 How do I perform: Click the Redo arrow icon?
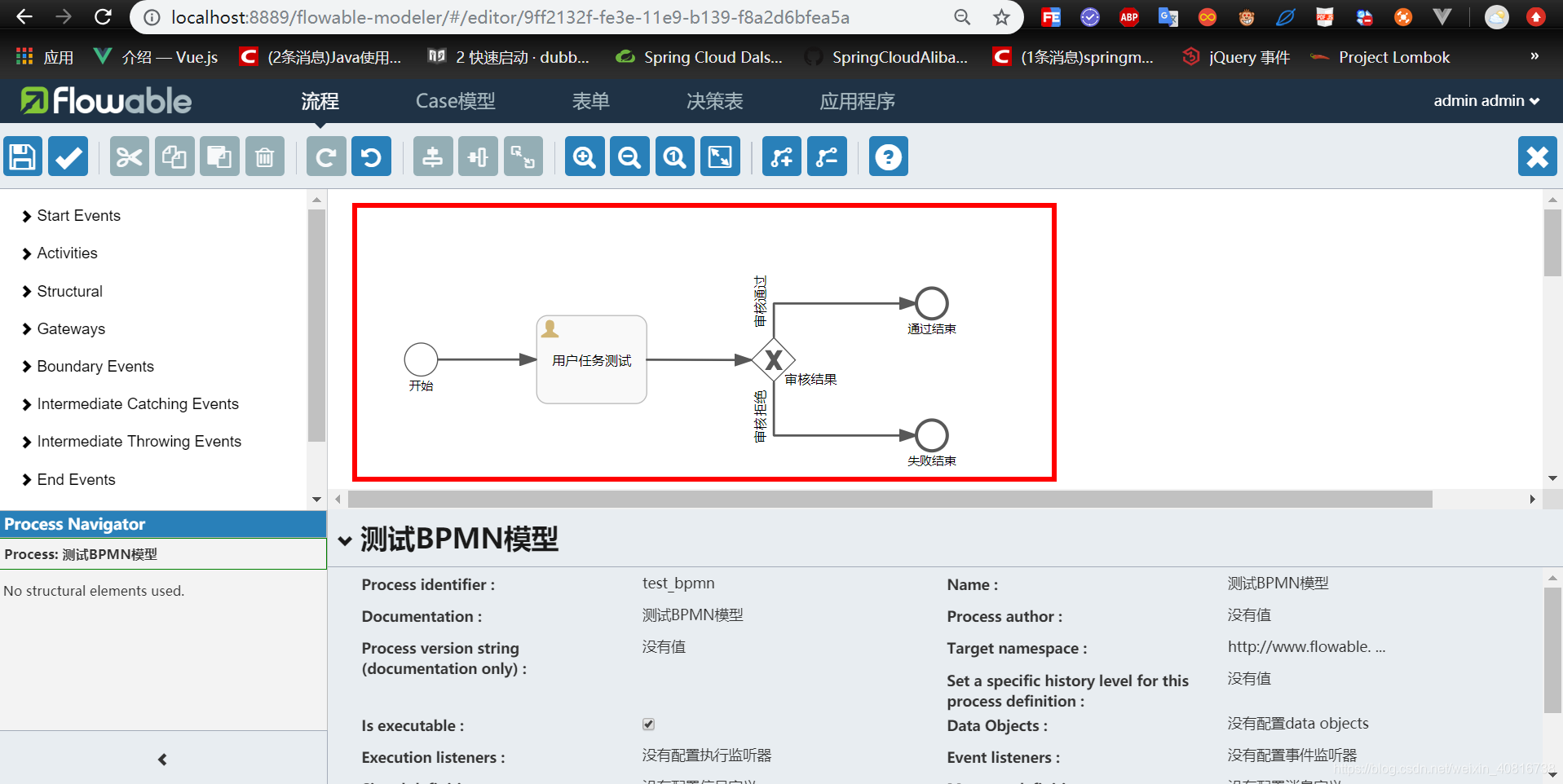point(326,156)
